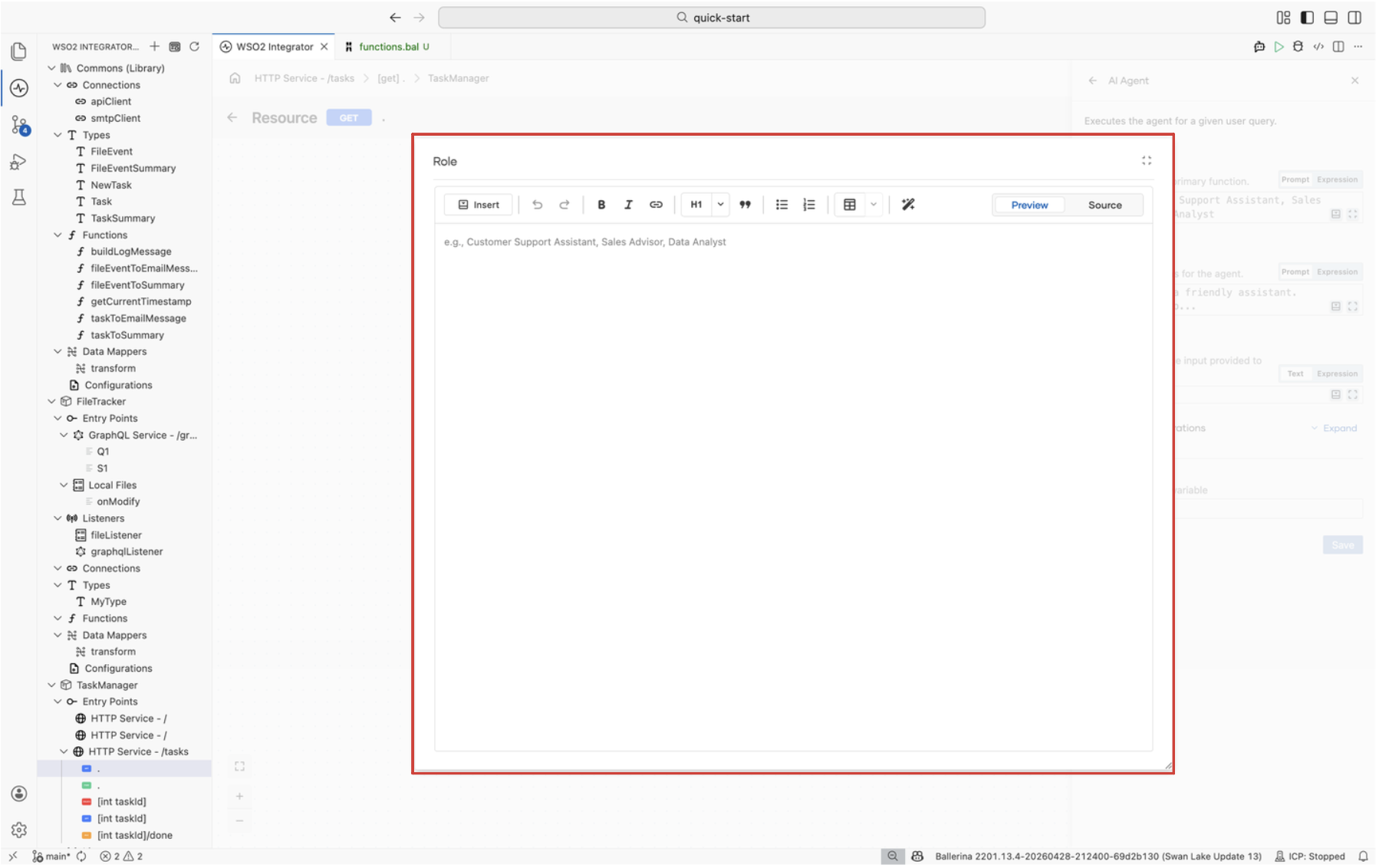1379x868 pixels.
Task: Open the onModify entry
Action: click(118, 502)
